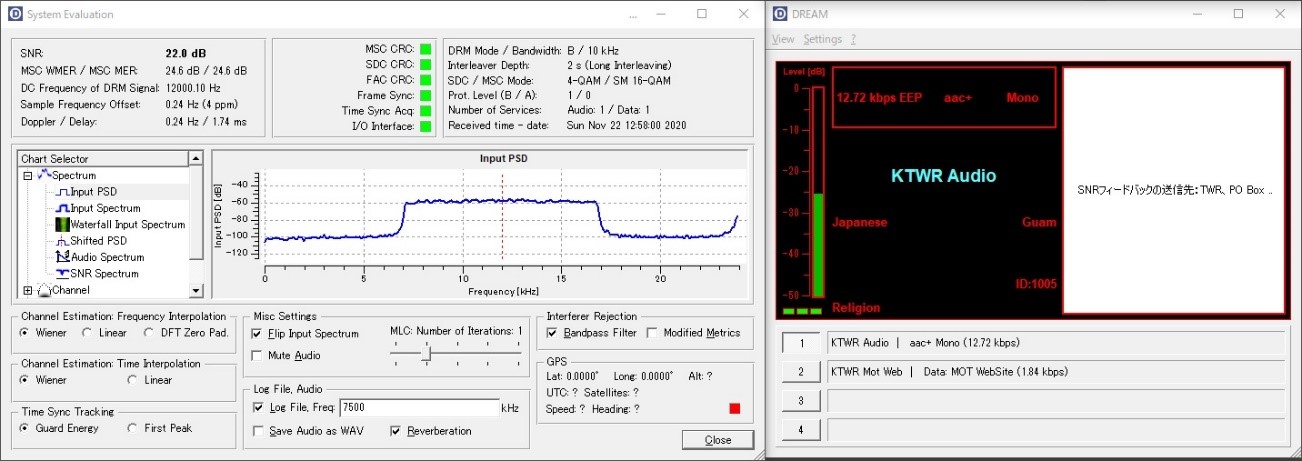
Task: Open the ? help menu in DREAM
Action: click(x=853, y=39)
